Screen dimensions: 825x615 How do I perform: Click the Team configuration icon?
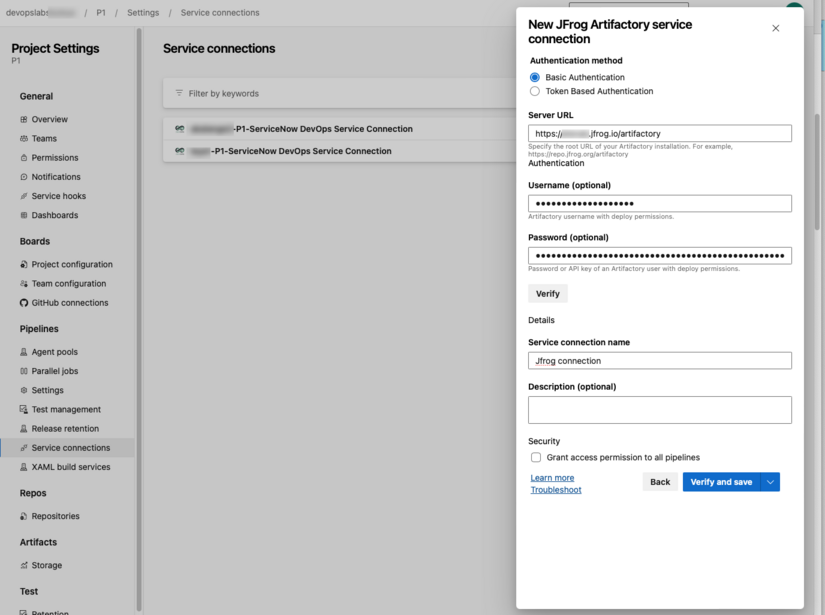click(24, 284)
